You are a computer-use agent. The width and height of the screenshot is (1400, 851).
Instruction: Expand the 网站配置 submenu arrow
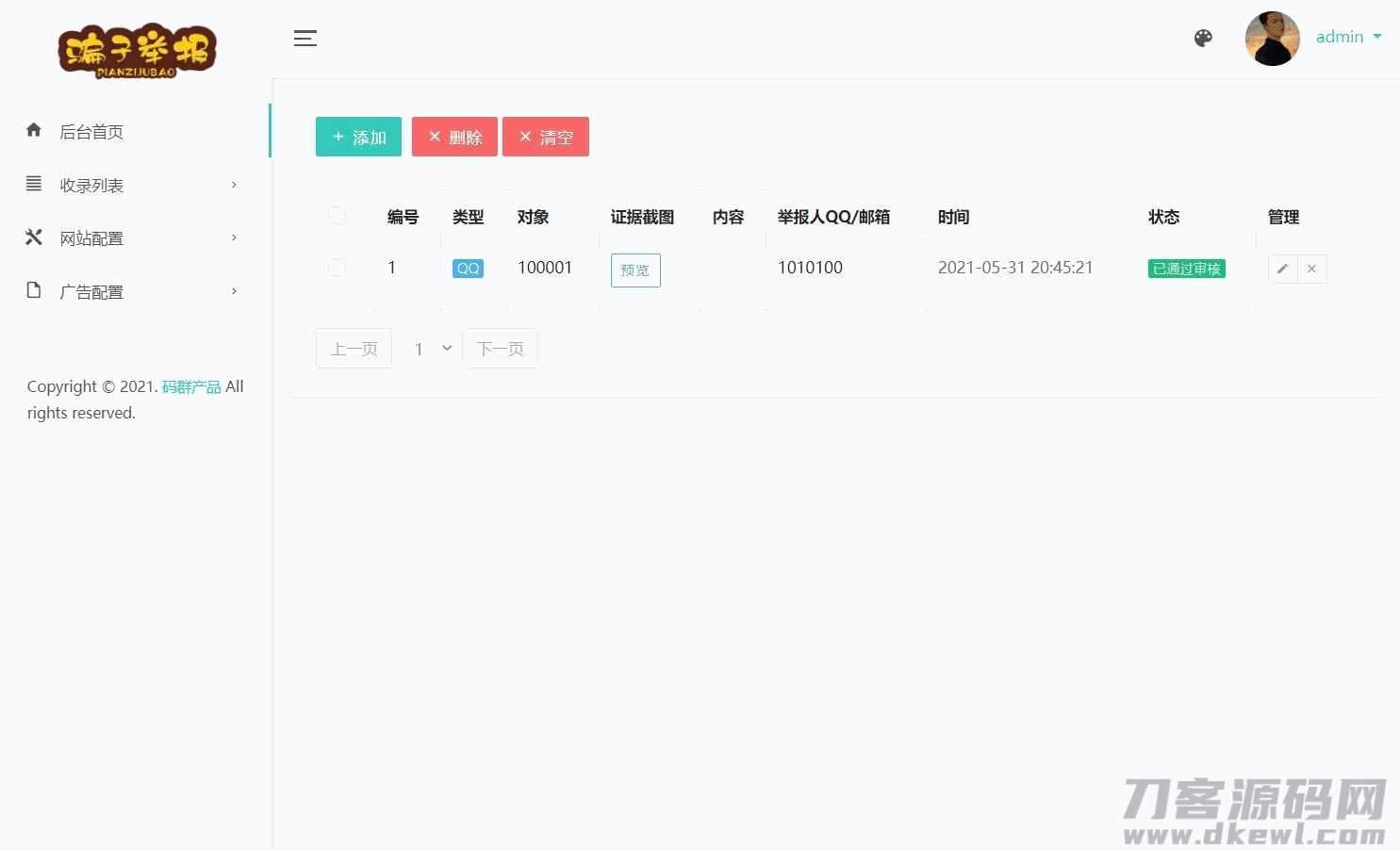[235, 237]
